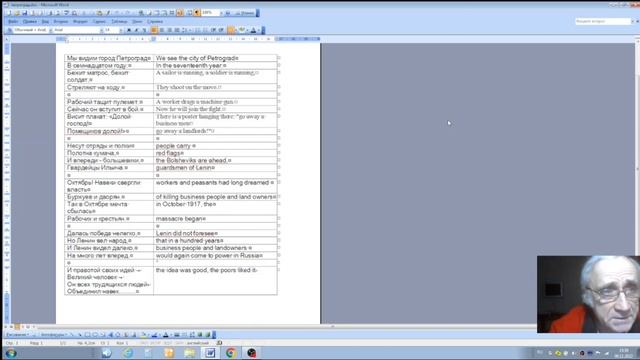The height and width of the screenshot is (360, 640).
Task: Select the Arrow drawing tool
Action: 80,335
